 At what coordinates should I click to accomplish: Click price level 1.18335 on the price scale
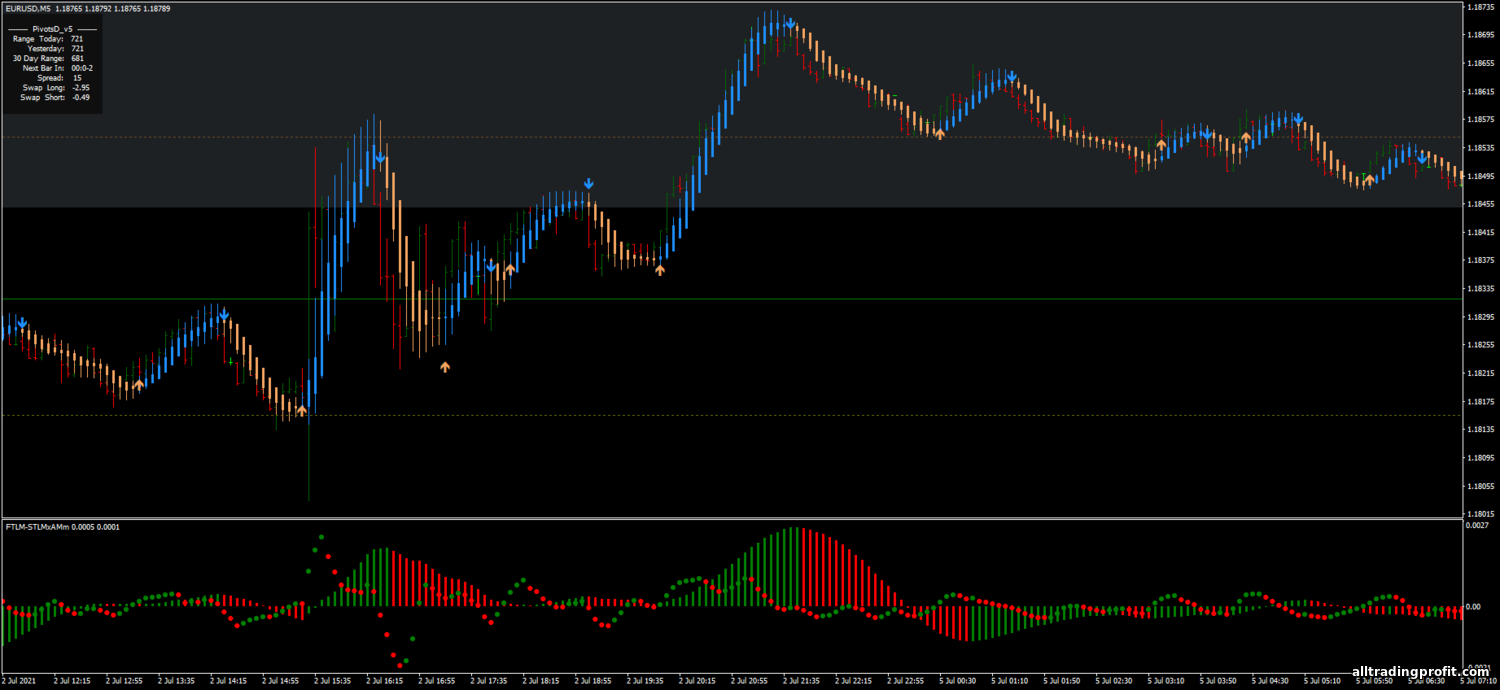(1481, 289)
